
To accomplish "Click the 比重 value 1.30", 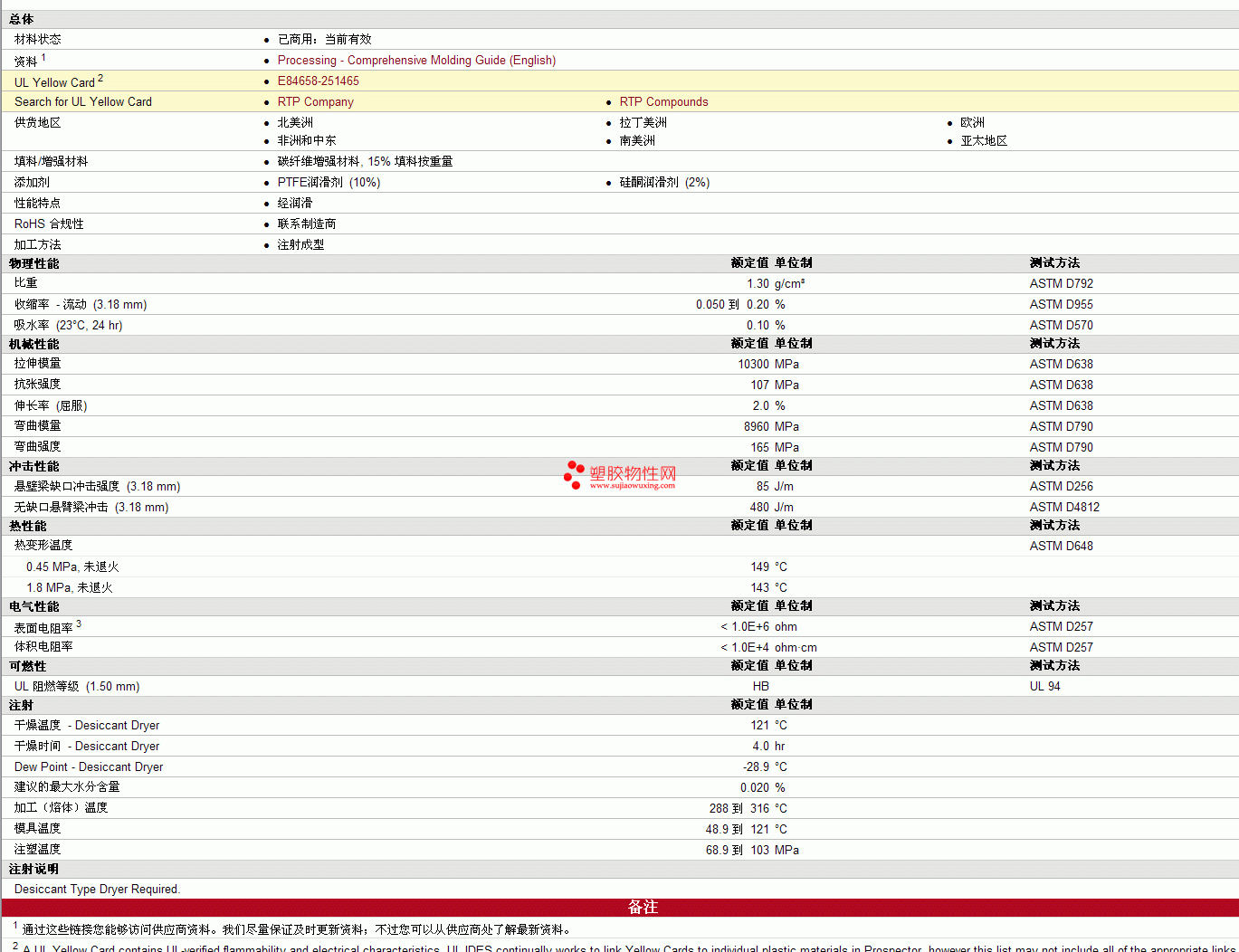I will [x=758, y=283].
